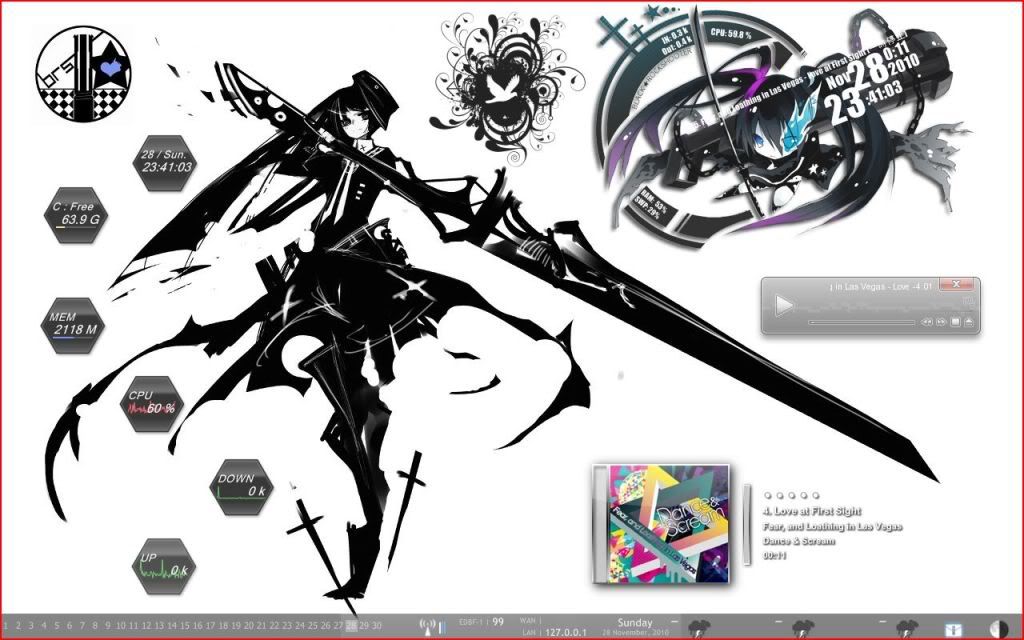
Task: Open the Dance & Scream album cover
Action: [x=661, y=524]
